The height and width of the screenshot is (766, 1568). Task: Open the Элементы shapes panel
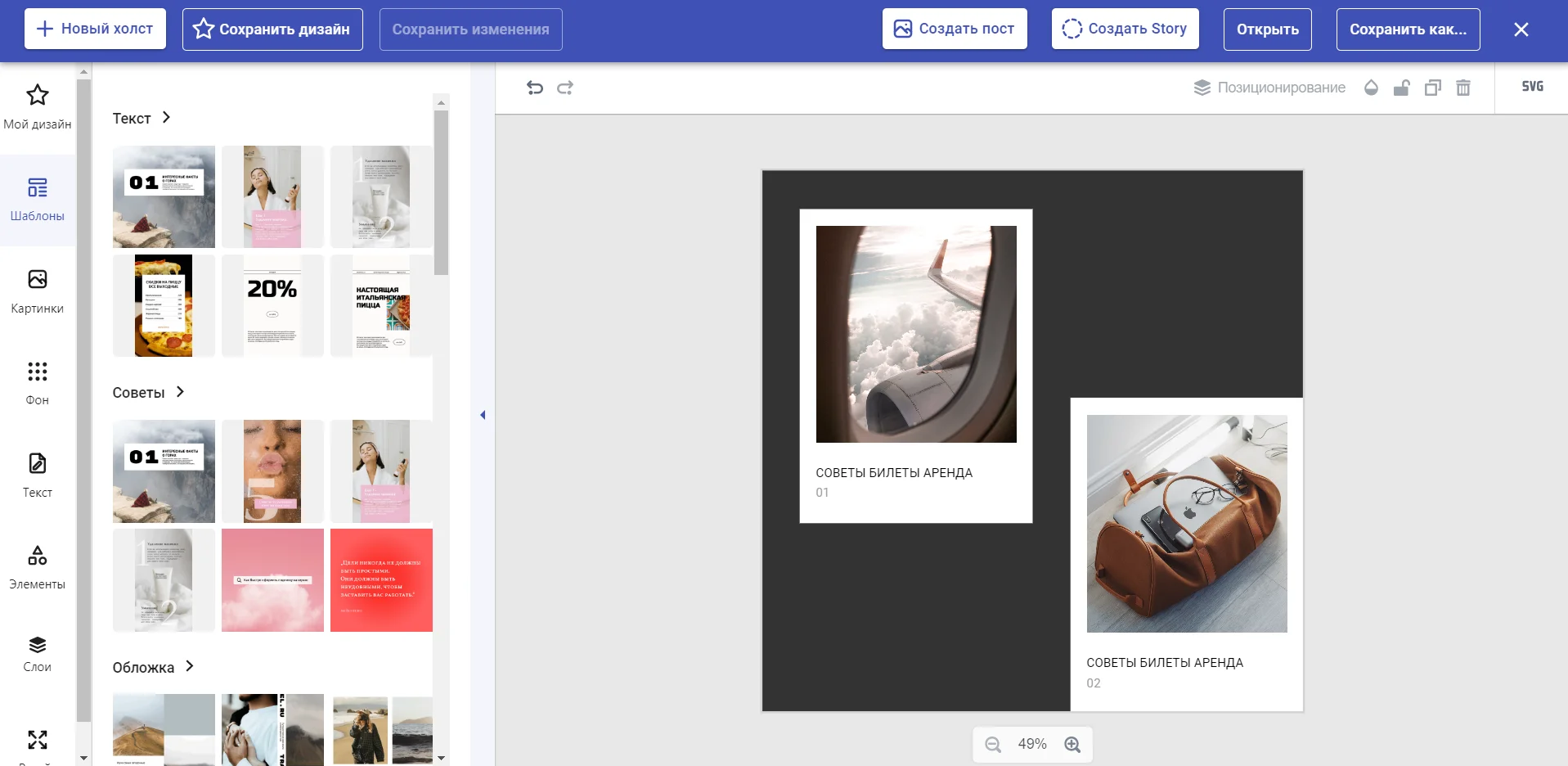(x=38, y=567)
